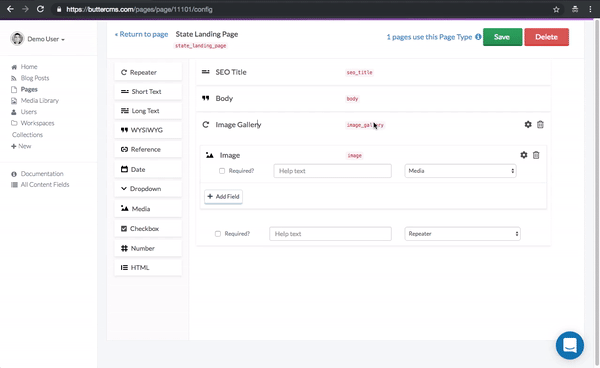The height and width of the screenshot is (368, 600).
Task: Click the folder icon beside Workspaces
Action: [x=14, y=123]
